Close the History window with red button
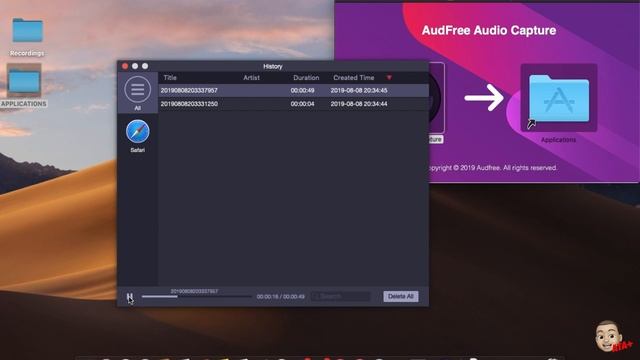The height and width of the screenshot is (360, 640). pos(125,66)
